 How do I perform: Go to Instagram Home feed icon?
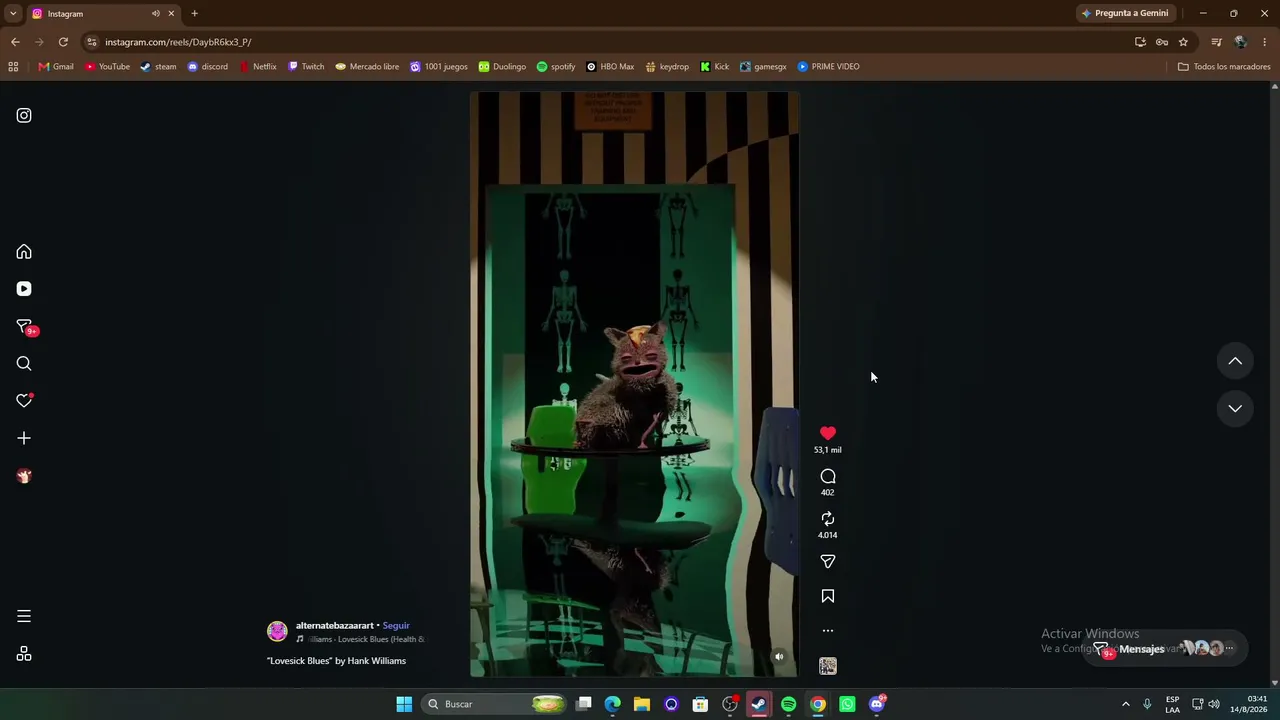click(x=24, y=252)
